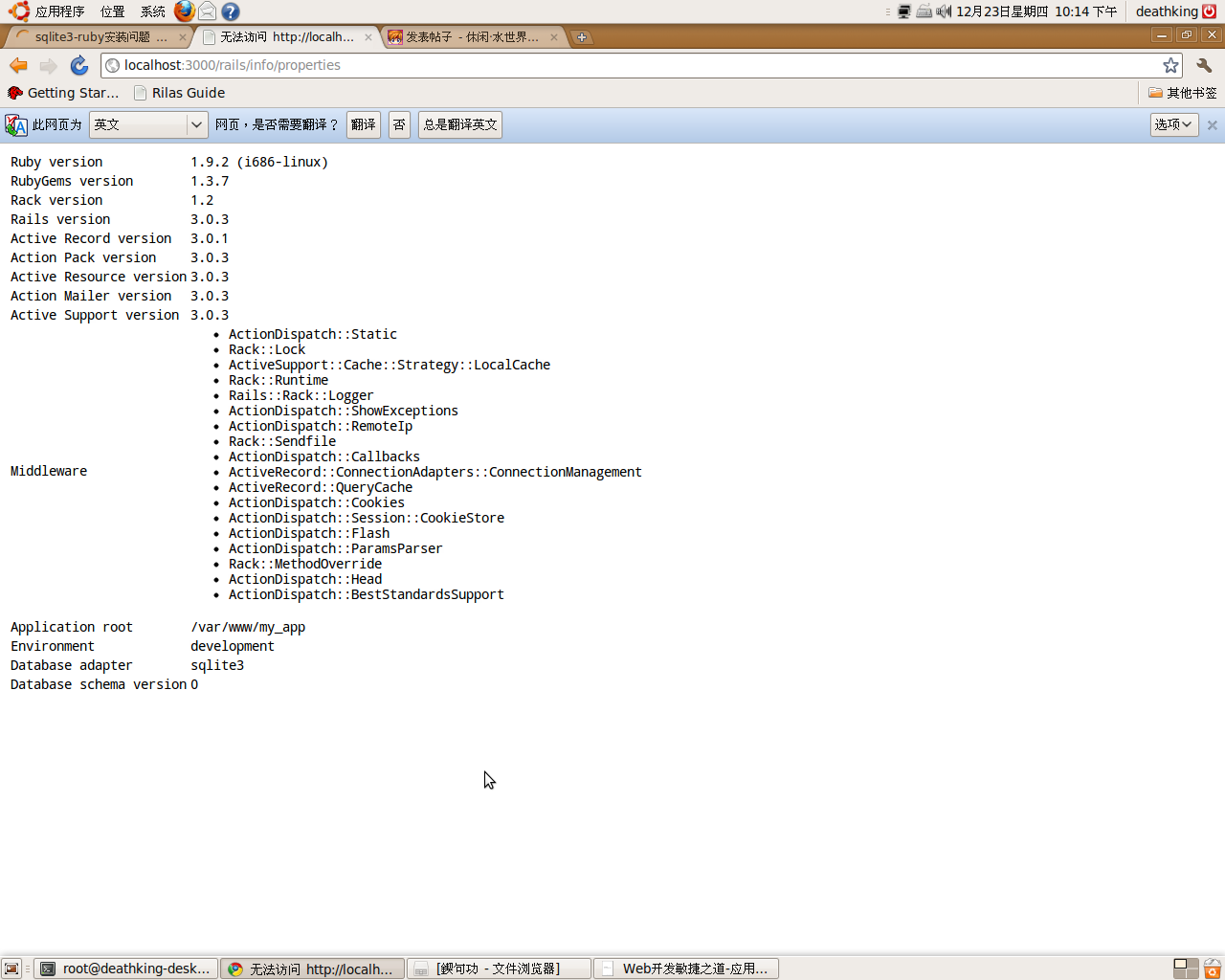Switch to the 发表帖子 tab
The width and height of the screenshot is (1225, 980).
(472, 37)
